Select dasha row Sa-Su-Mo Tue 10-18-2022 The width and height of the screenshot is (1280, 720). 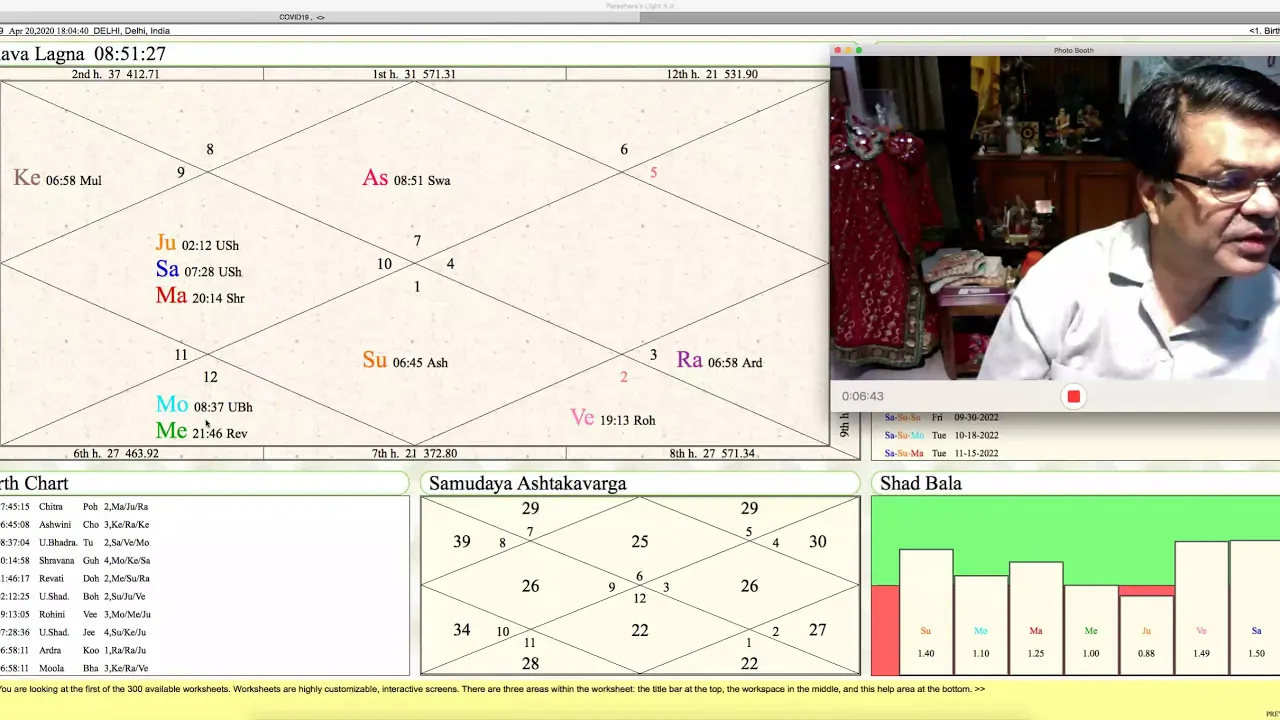point(941,435)
